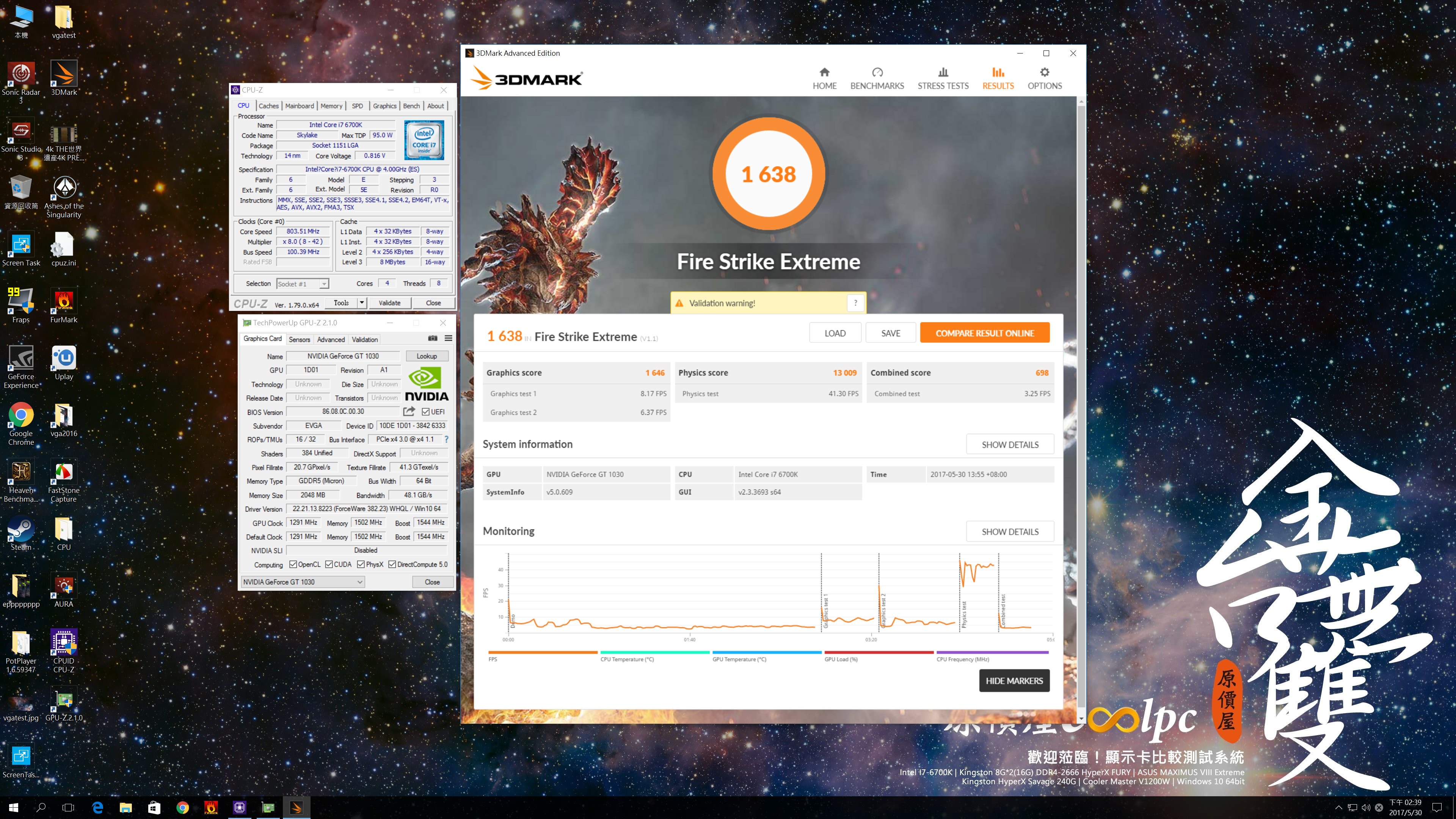Open the Fraps desktop icon
Image resolution: width=1456 pixels, height=819 pixels.
[x=21, y=306]
